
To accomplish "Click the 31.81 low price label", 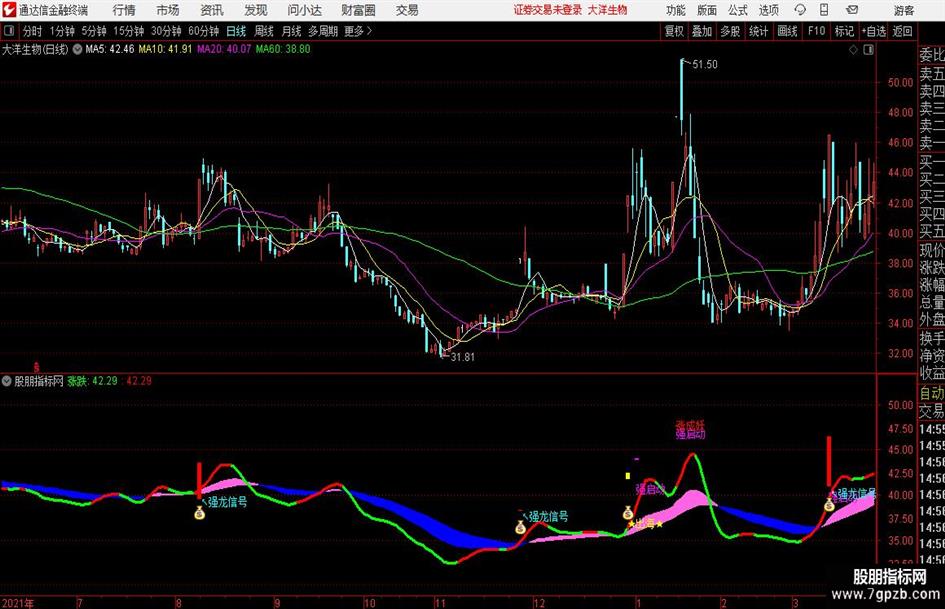I will coord(463,357).
